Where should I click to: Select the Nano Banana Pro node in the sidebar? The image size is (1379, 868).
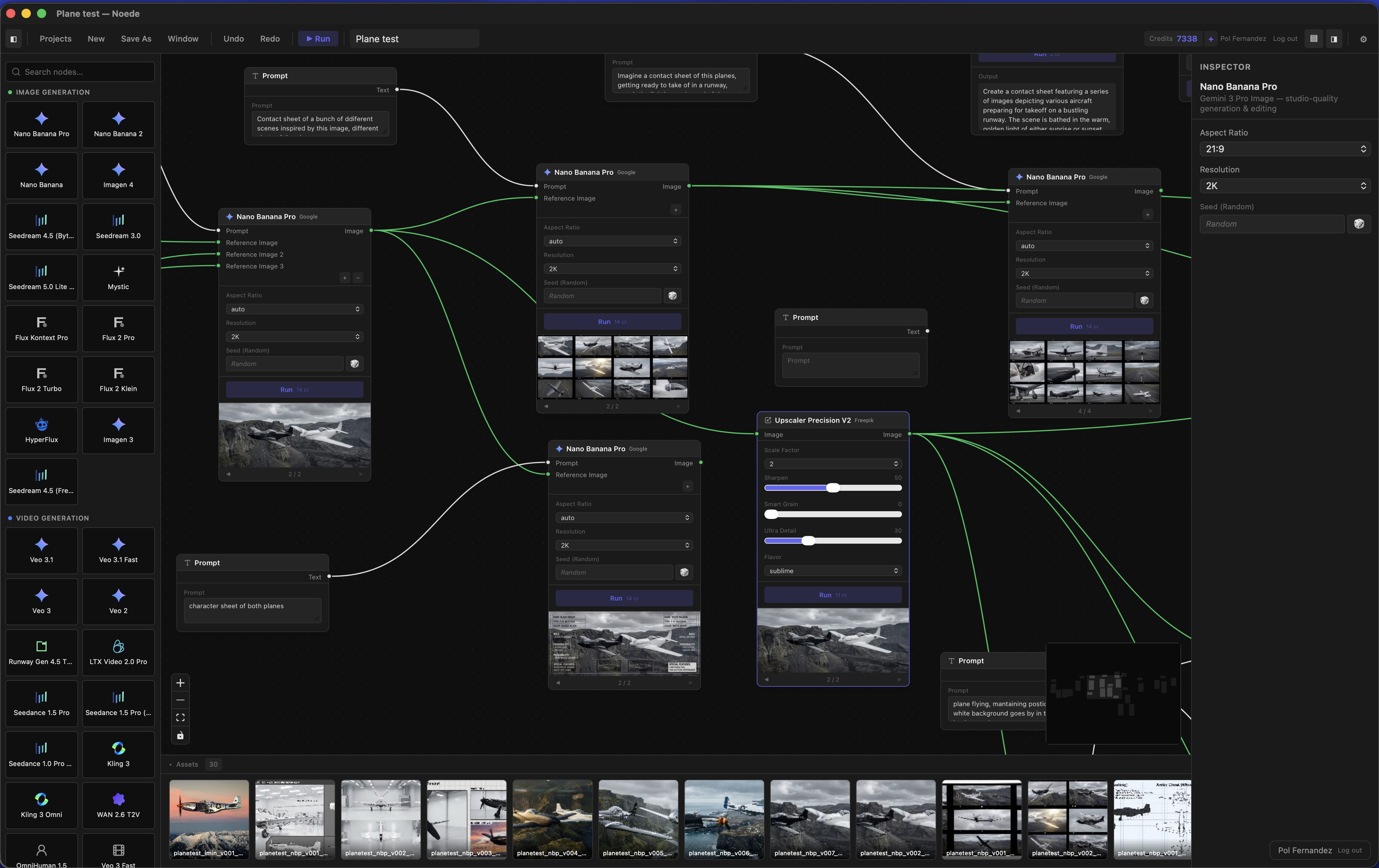[41, 124]
